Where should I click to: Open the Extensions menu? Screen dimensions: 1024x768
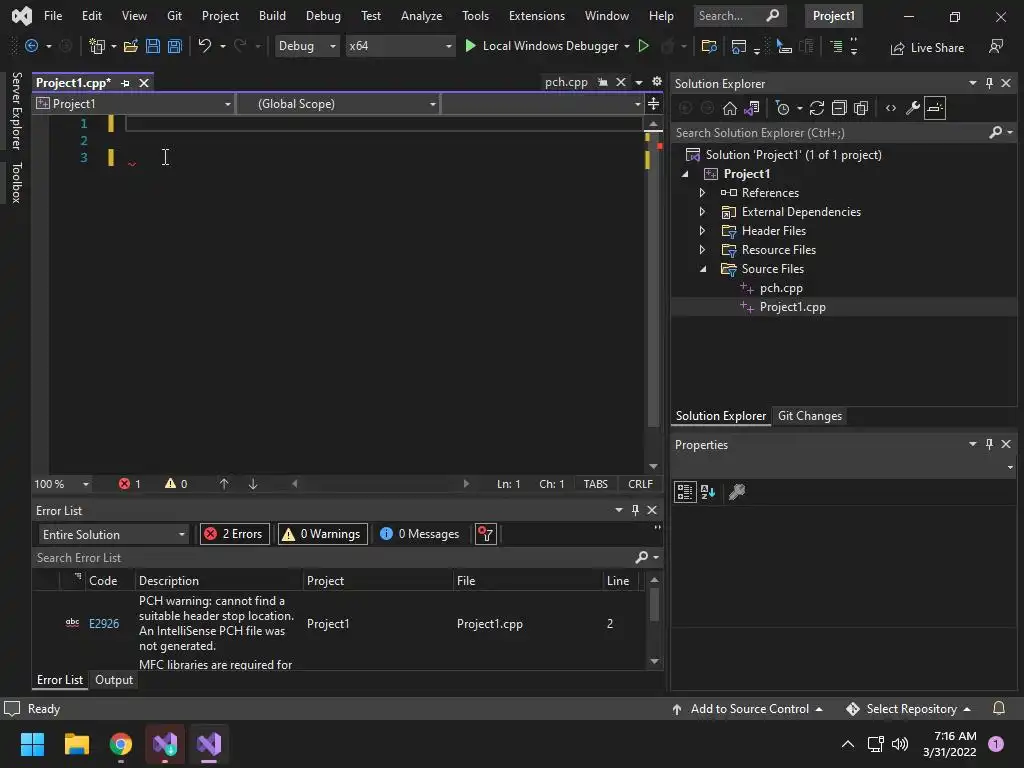point(537,16)
